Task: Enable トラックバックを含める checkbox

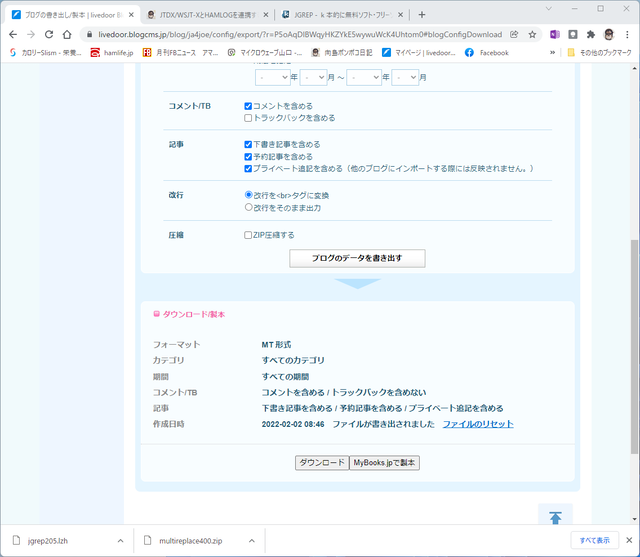Action: pyautogui.click(x=248, y=118)
